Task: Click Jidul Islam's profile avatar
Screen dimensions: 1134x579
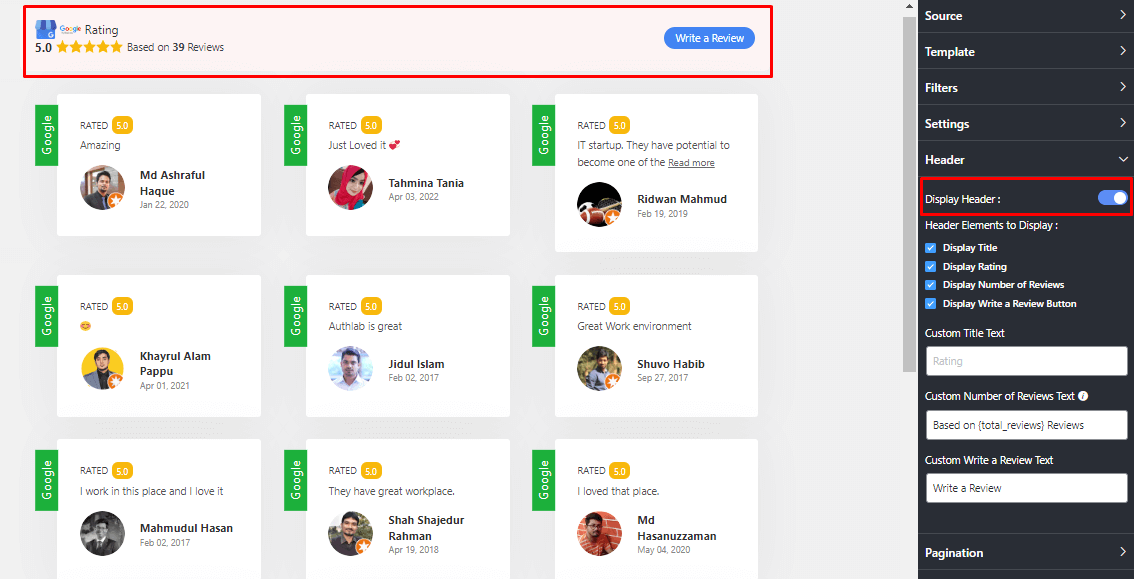Action: [350, 369]
